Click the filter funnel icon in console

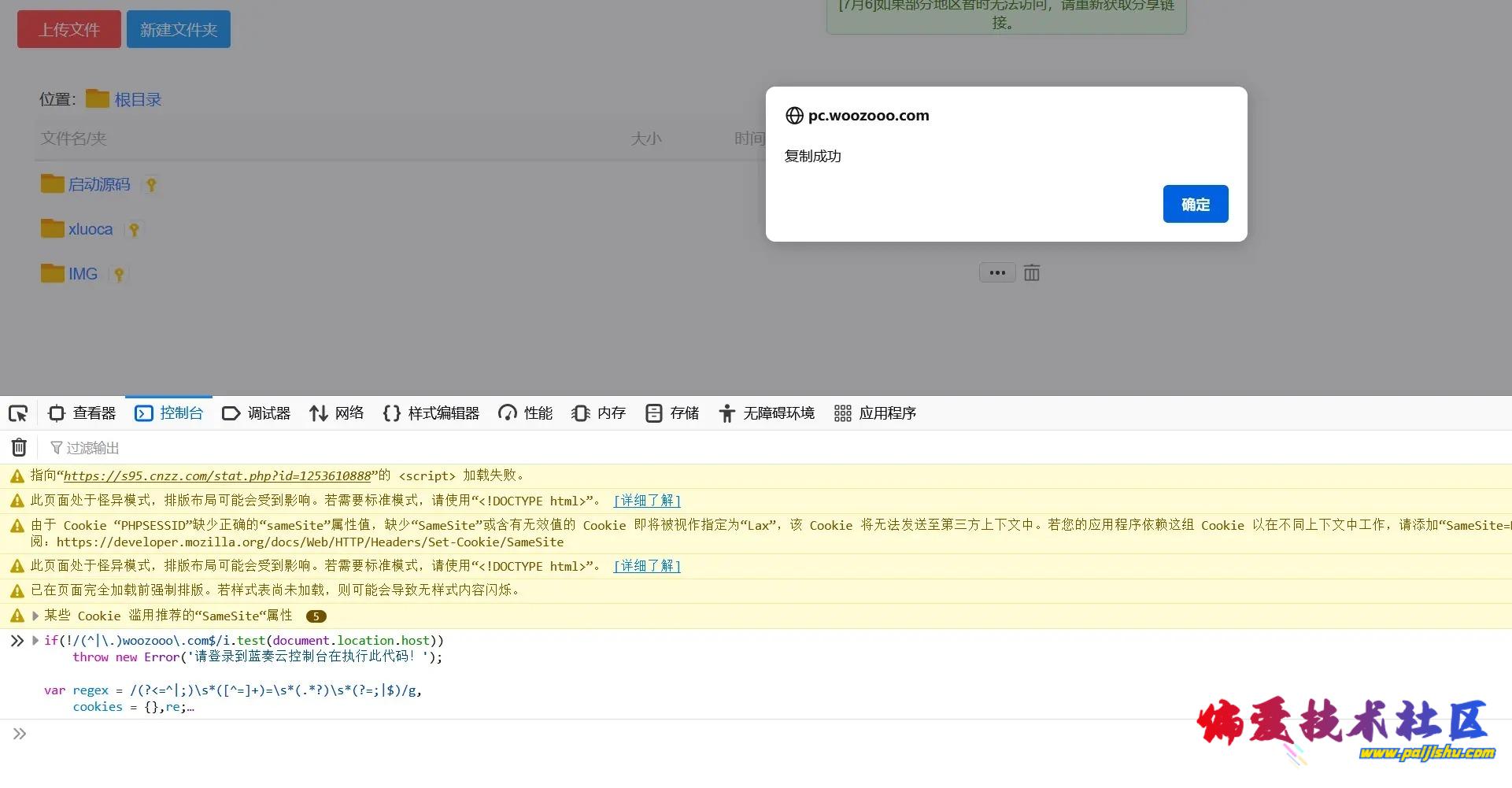click(x=56, y=448)
